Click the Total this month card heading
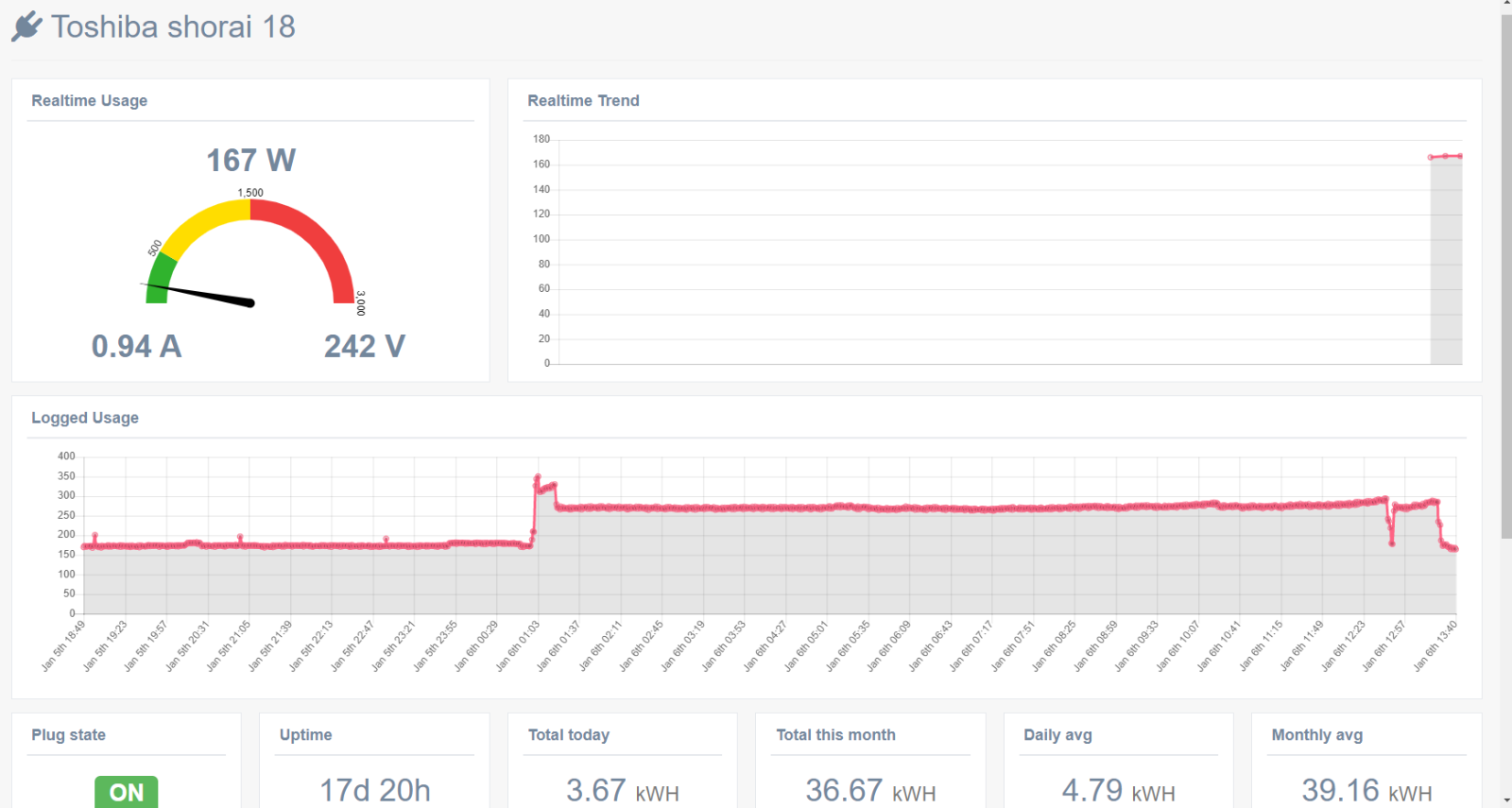This screenshot has height=808, width=1512. [835, 735]
